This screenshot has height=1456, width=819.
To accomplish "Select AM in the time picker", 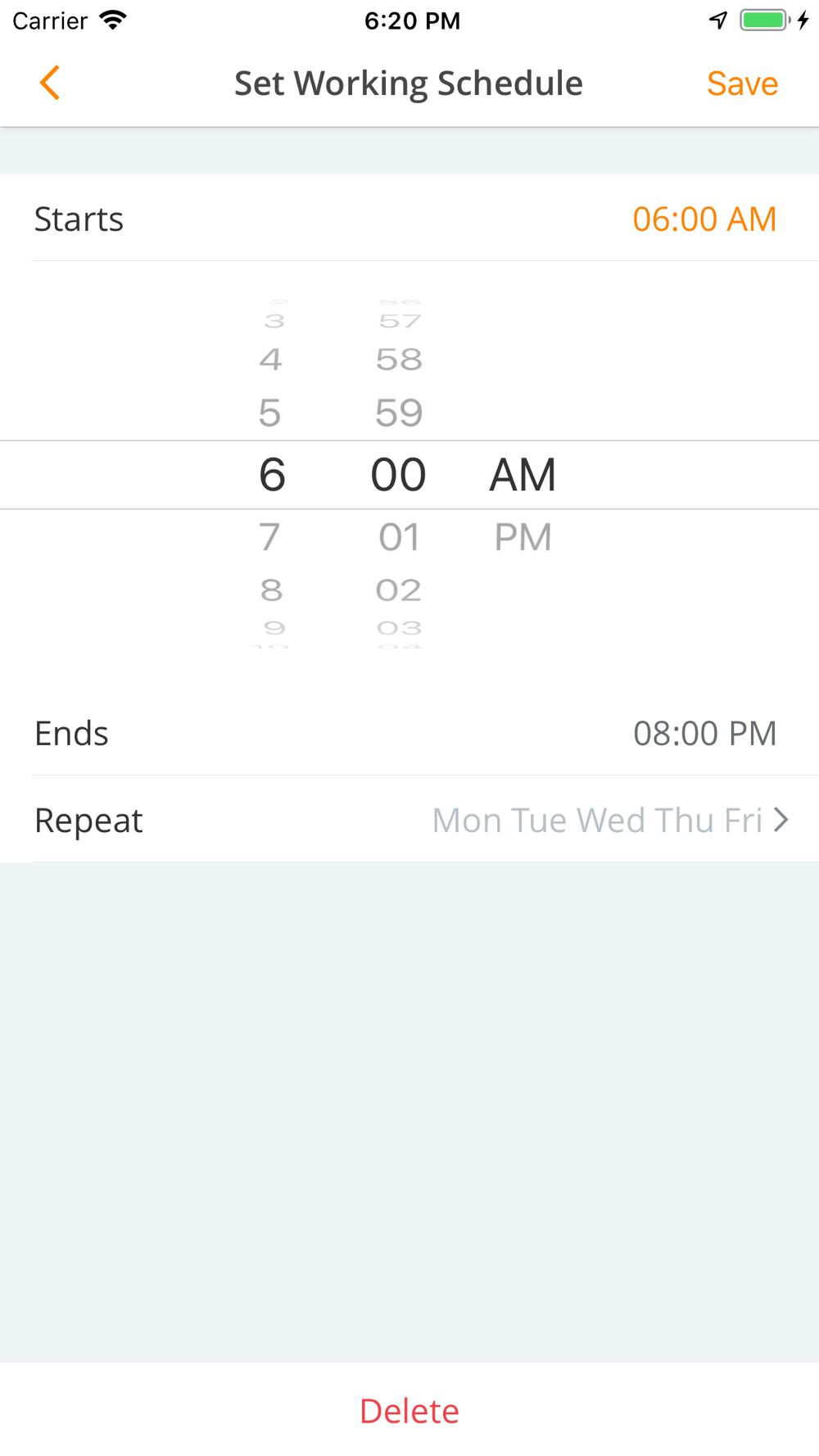I will click(x=523, y=475).
